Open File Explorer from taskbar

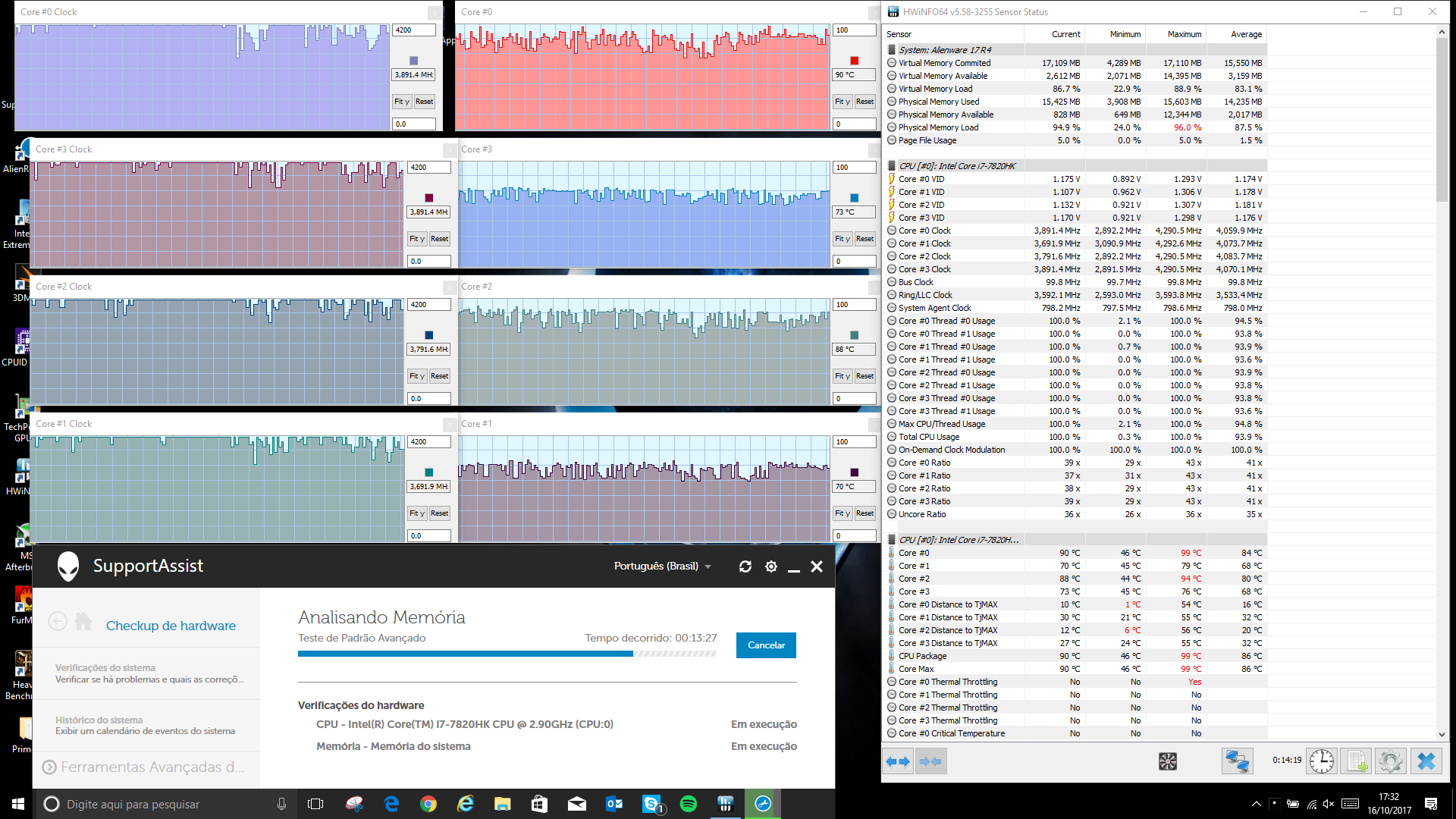click(x=503, y=804)
